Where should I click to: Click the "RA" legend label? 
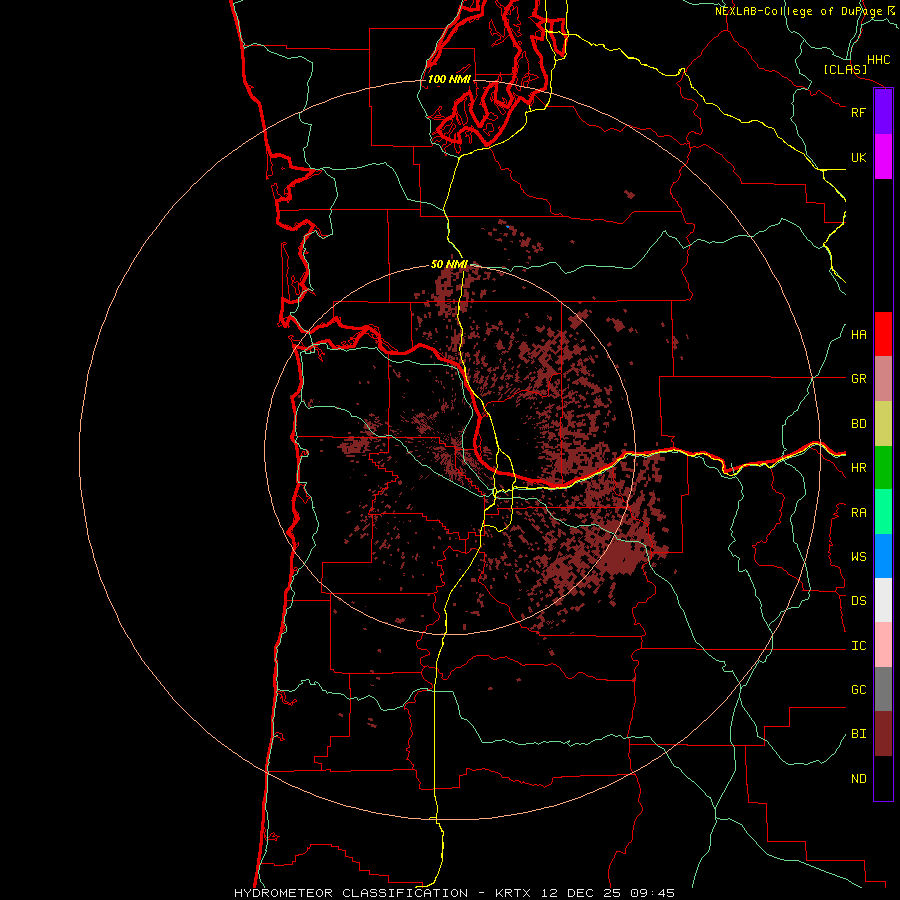tap(858, 513)
